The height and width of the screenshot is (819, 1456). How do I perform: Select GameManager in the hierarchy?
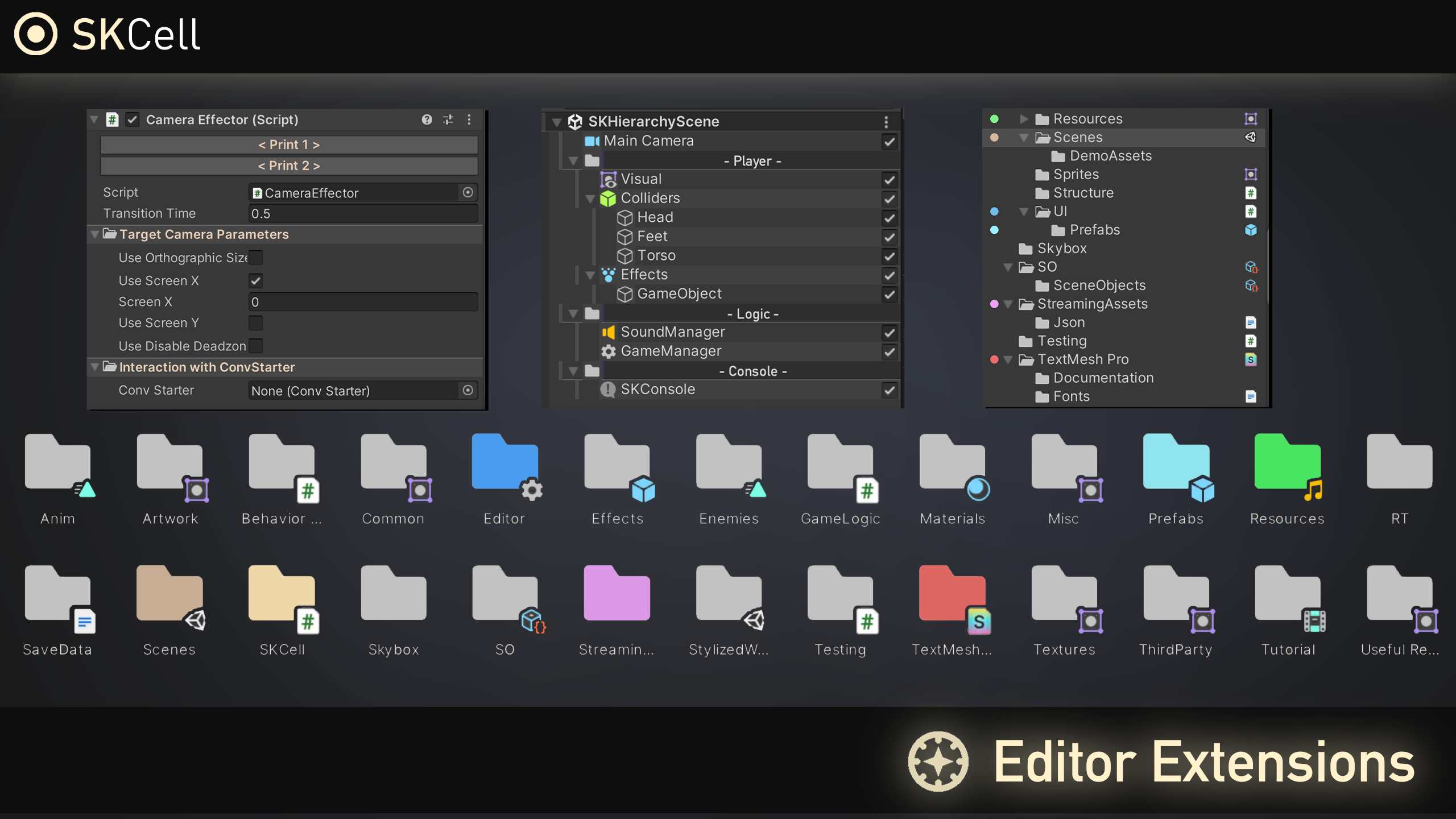click(671, 351)
